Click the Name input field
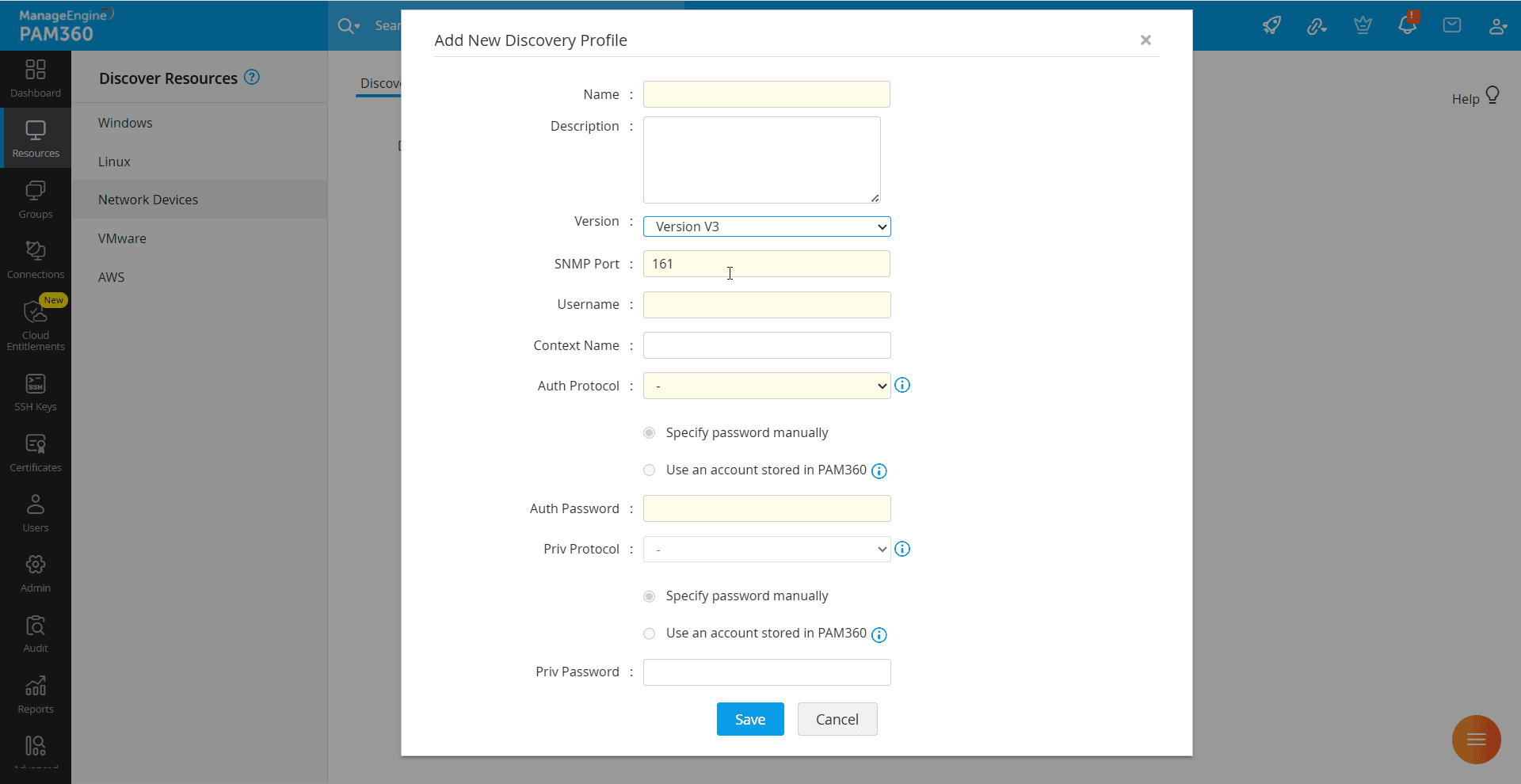This screenshot has height=784, width=1521. tap(766, 95)
